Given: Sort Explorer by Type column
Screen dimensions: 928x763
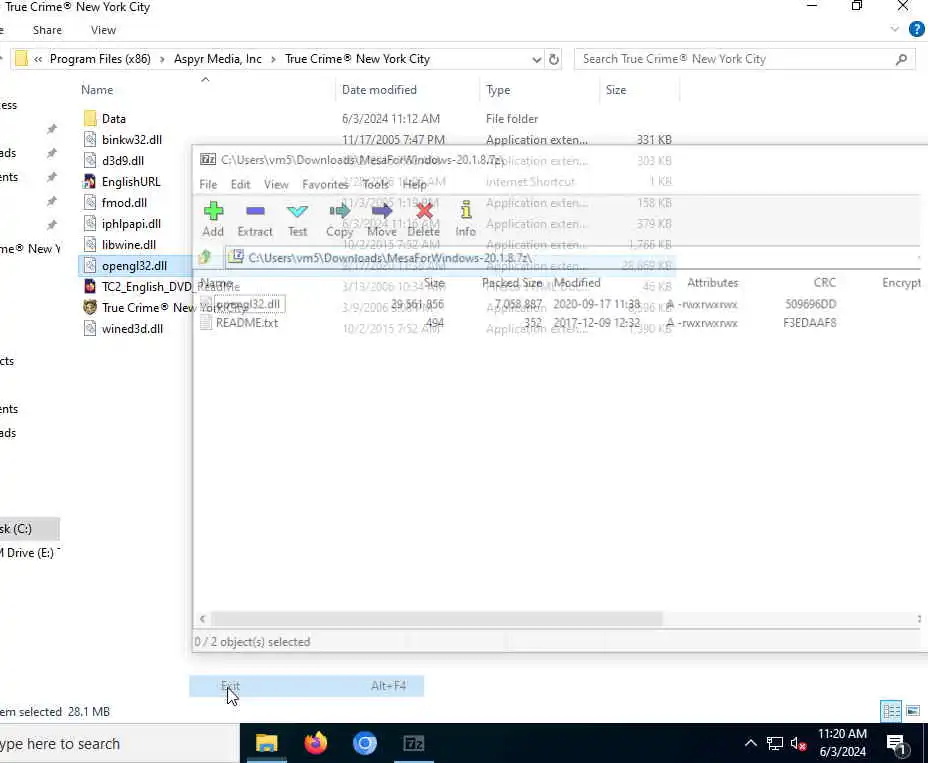Looking at the screenshot, I should (498, 90).
